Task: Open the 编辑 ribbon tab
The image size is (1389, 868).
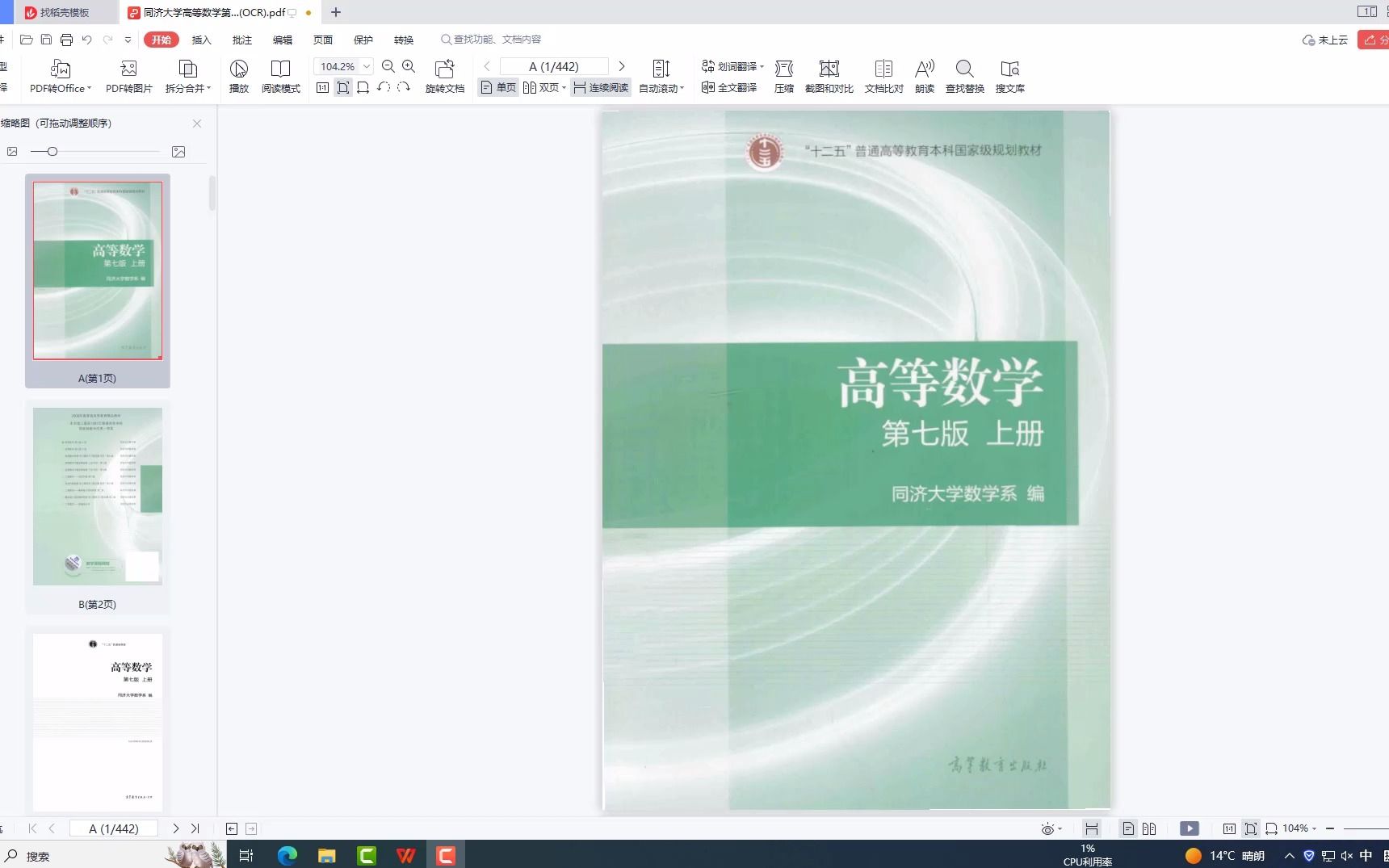Action: 283,40
